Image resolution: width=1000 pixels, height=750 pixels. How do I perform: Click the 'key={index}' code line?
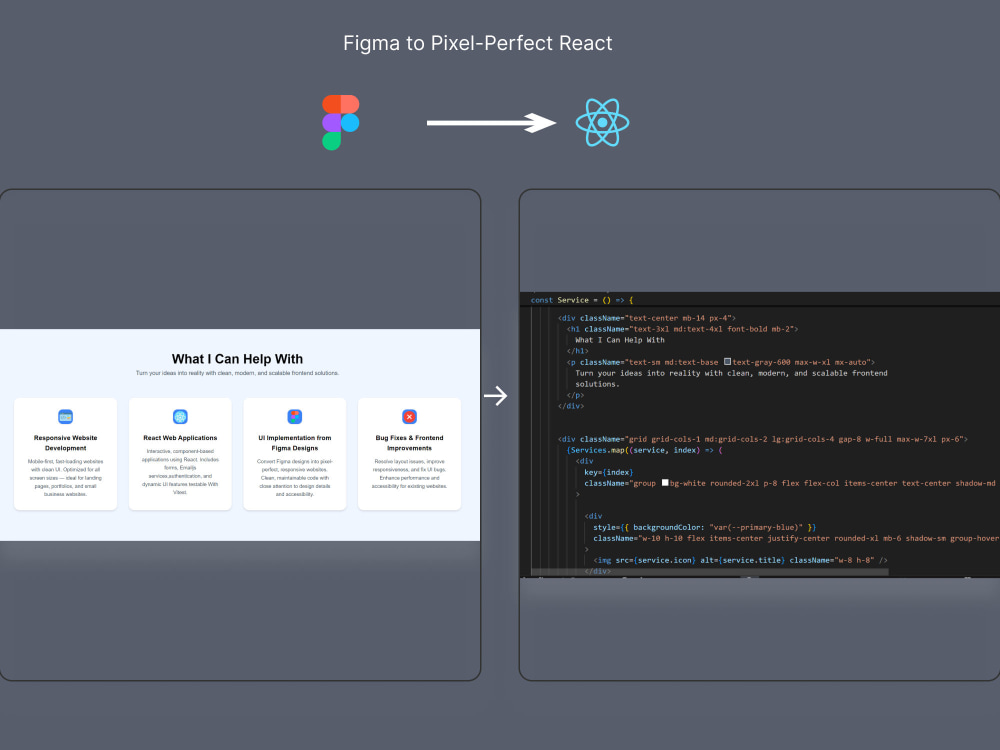(608, 472)
